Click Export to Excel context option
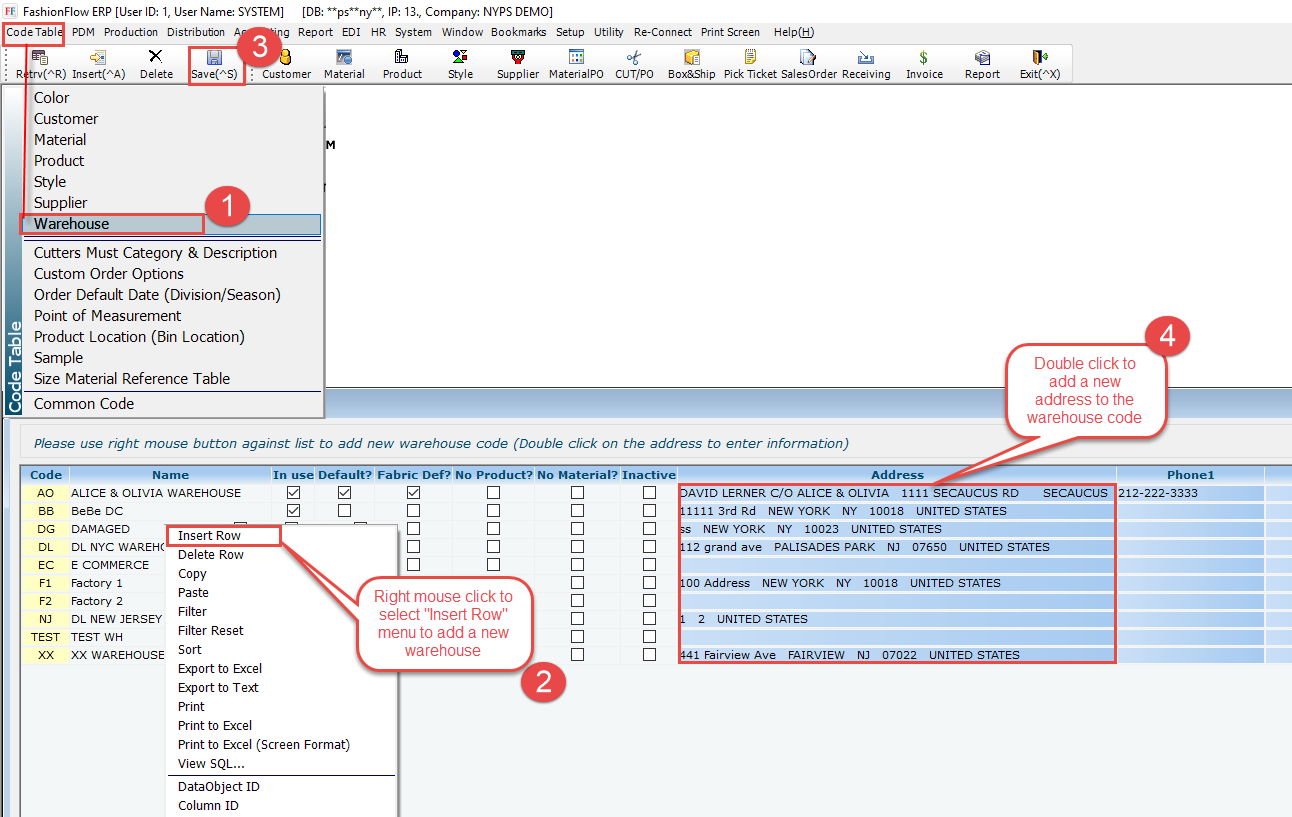The image size is (1292, 817). click(220, 669)
